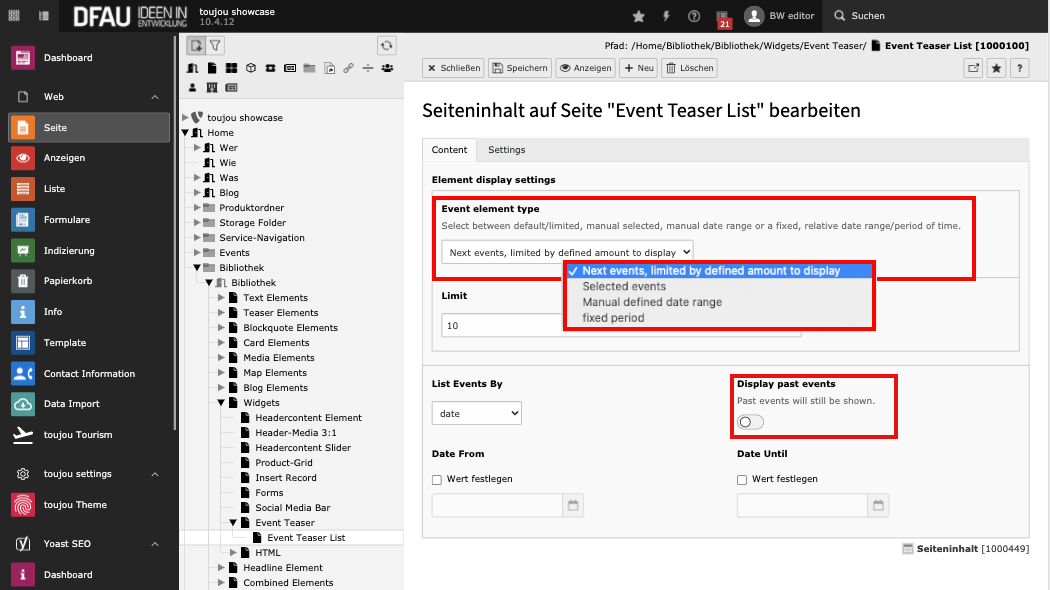Check Wert festlegen under Date From
Screen dimensions: 1050x590
pyautogui.click(x=436, y=479)
